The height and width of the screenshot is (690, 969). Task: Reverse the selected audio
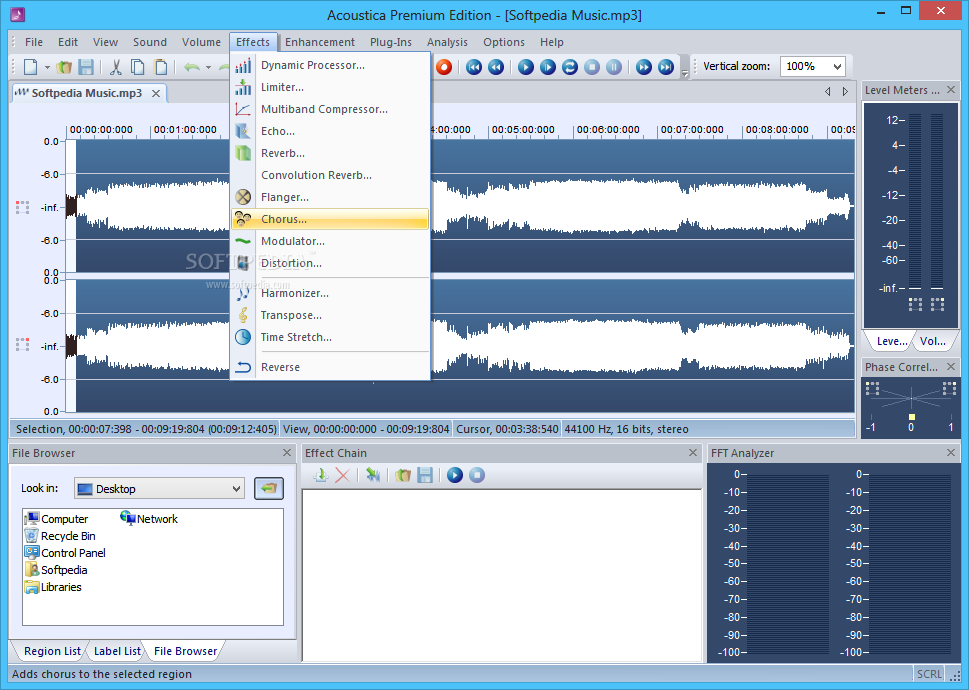[x=330, y=367]
